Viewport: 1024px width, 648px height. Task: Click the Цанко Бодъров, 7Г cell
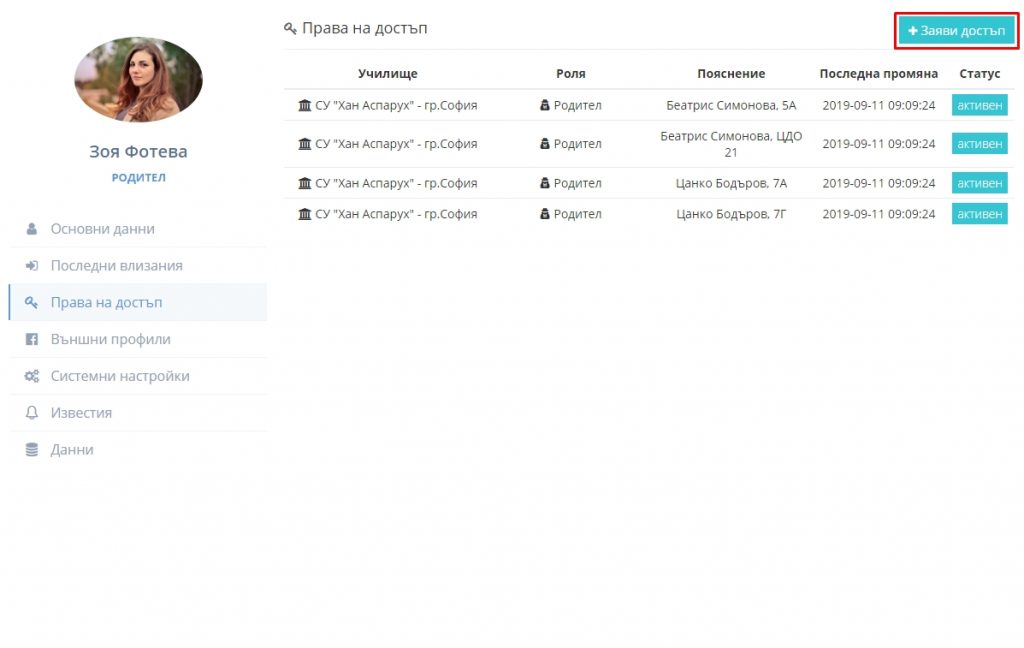pos(731,214)
